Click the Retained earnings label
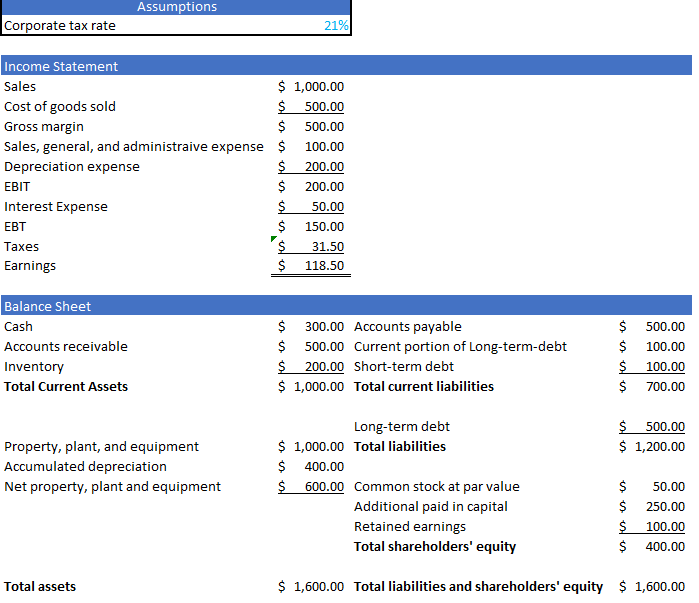This screenshot has width=699, height=603. coord(410,527)
